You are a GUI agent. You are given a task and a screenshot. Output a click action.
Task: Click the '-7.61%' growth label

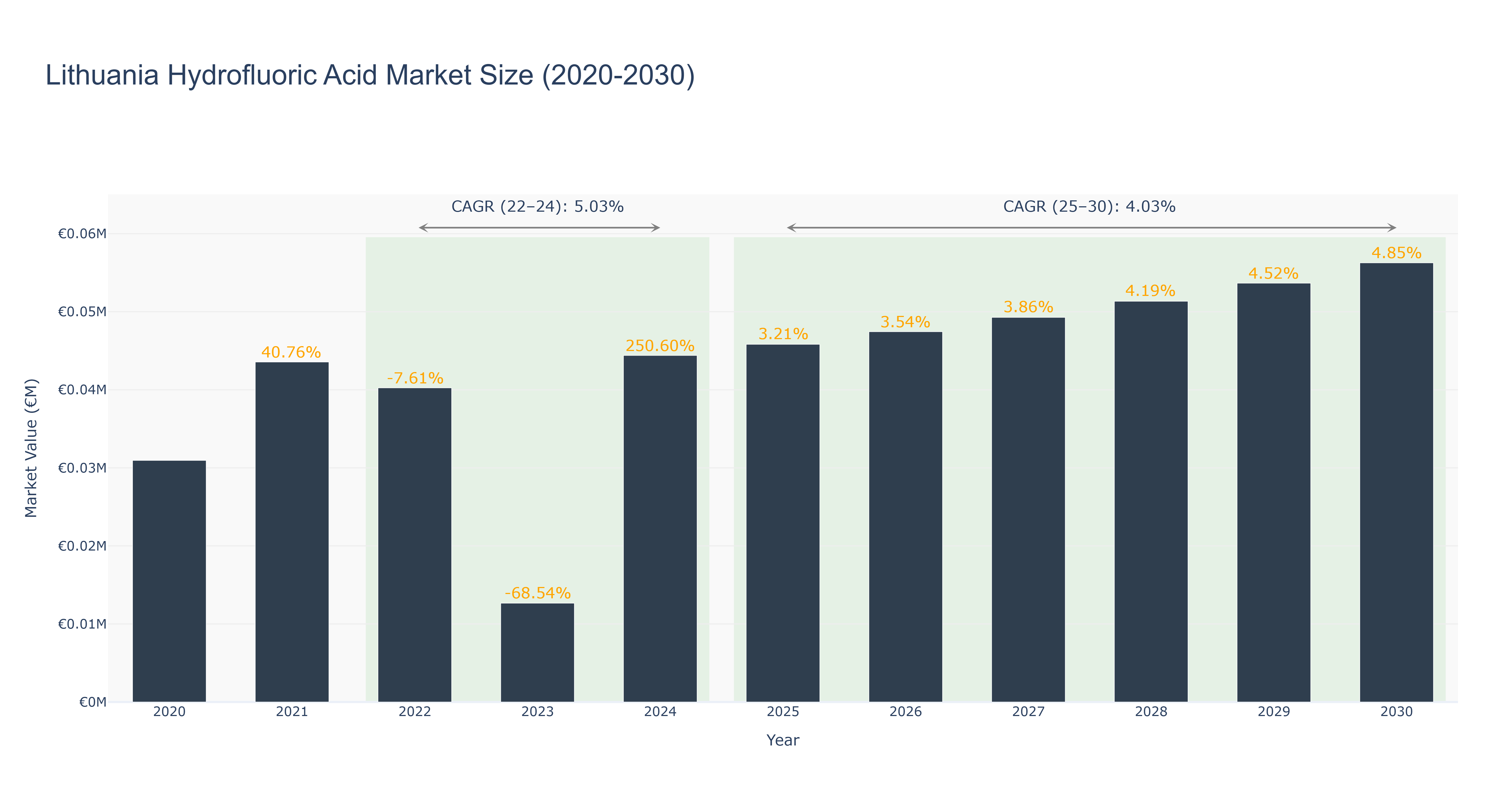(415, 378)
